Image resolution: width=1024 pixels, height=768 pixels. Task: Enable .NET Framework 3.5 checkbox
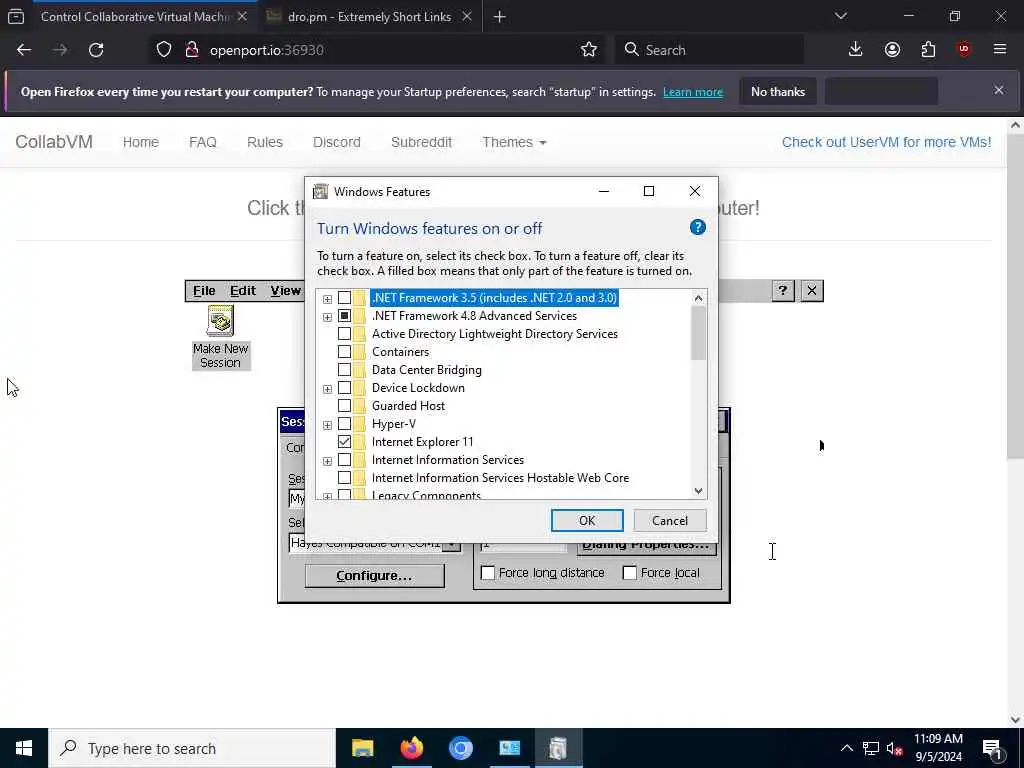(344, 298)
